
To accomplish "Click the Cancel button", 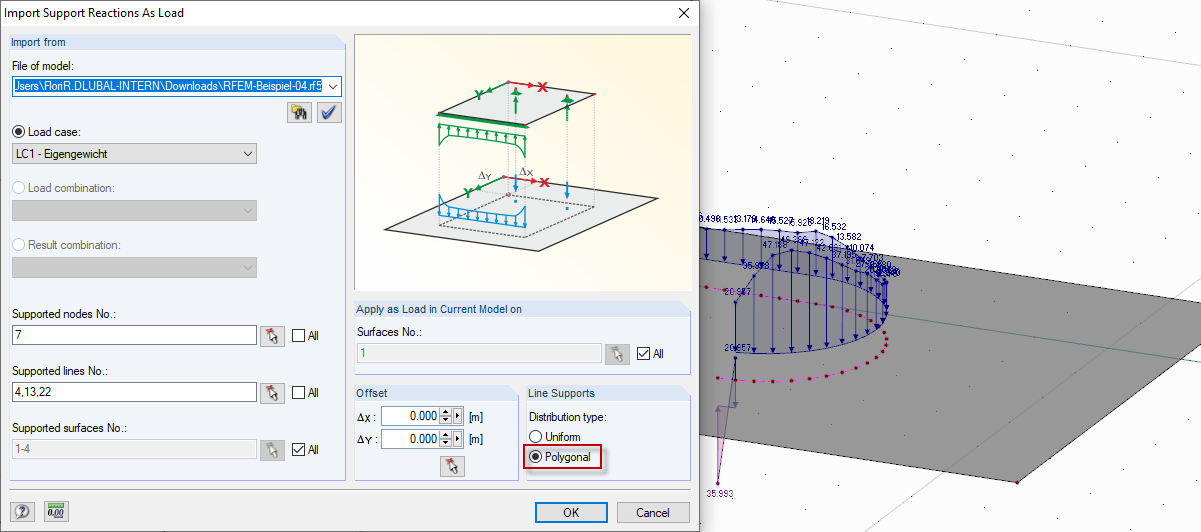I will click(x=652, y=512).
